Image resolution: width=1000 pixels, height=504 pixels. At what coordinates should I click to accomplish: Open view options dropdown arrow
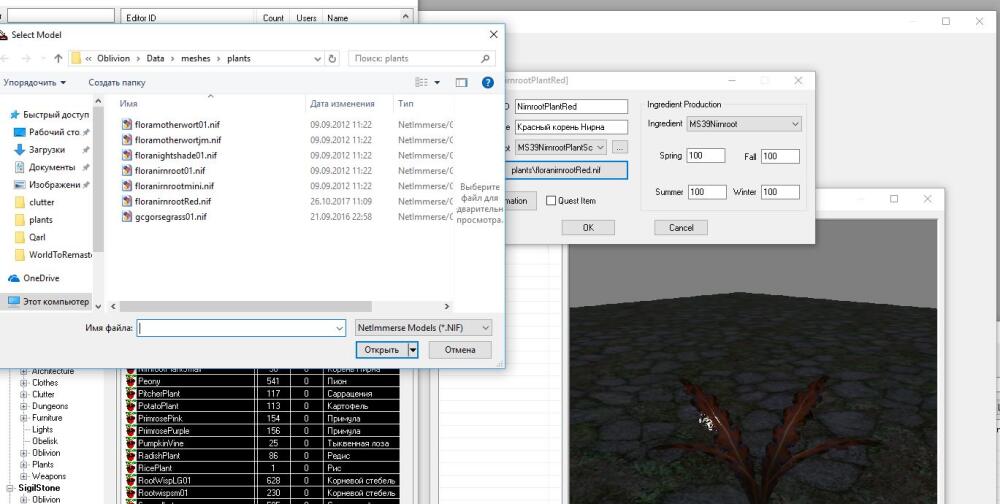(437, 82)
